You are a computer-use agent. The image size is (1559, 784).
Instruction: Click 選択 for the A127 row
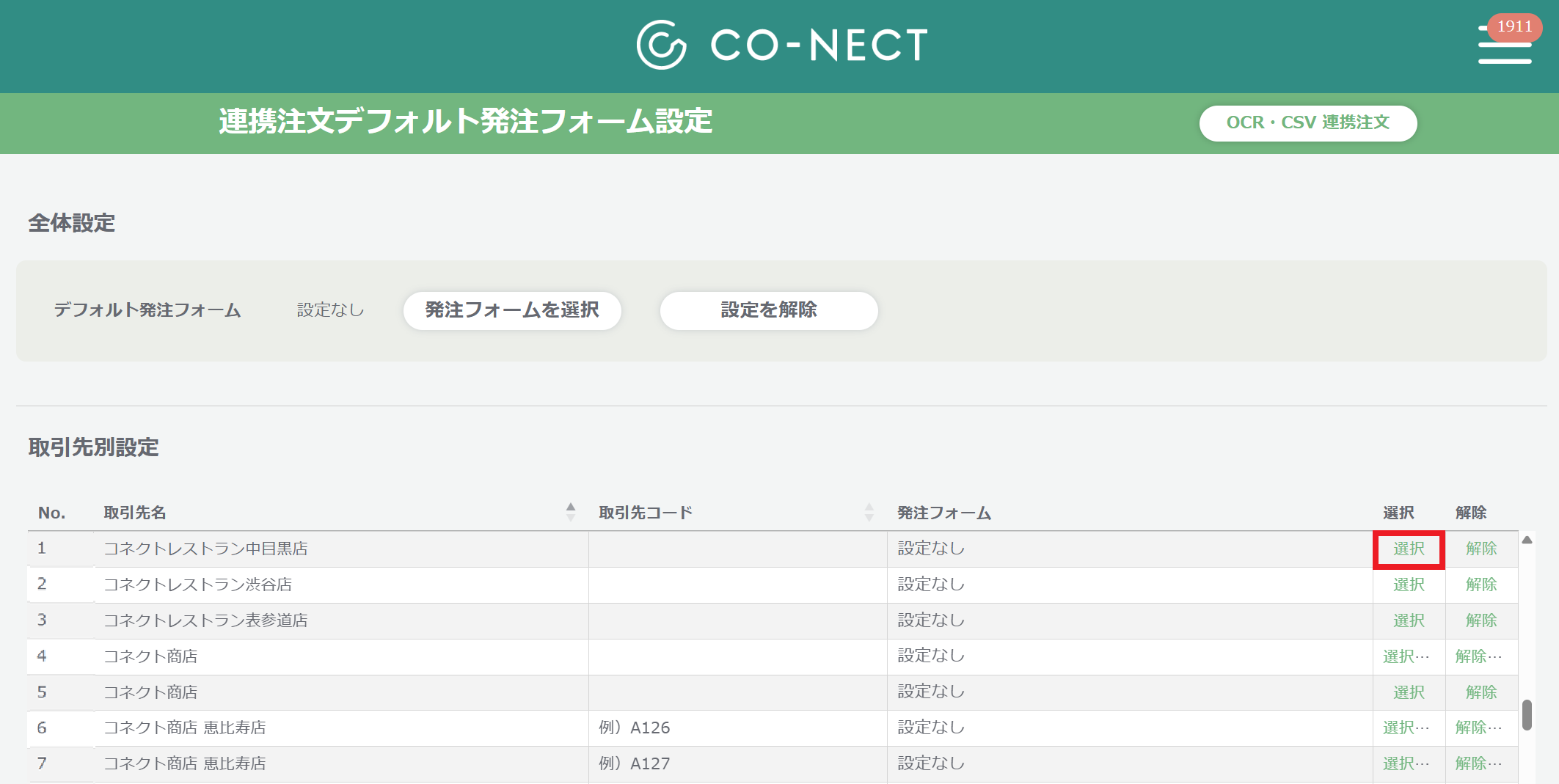1406,763
